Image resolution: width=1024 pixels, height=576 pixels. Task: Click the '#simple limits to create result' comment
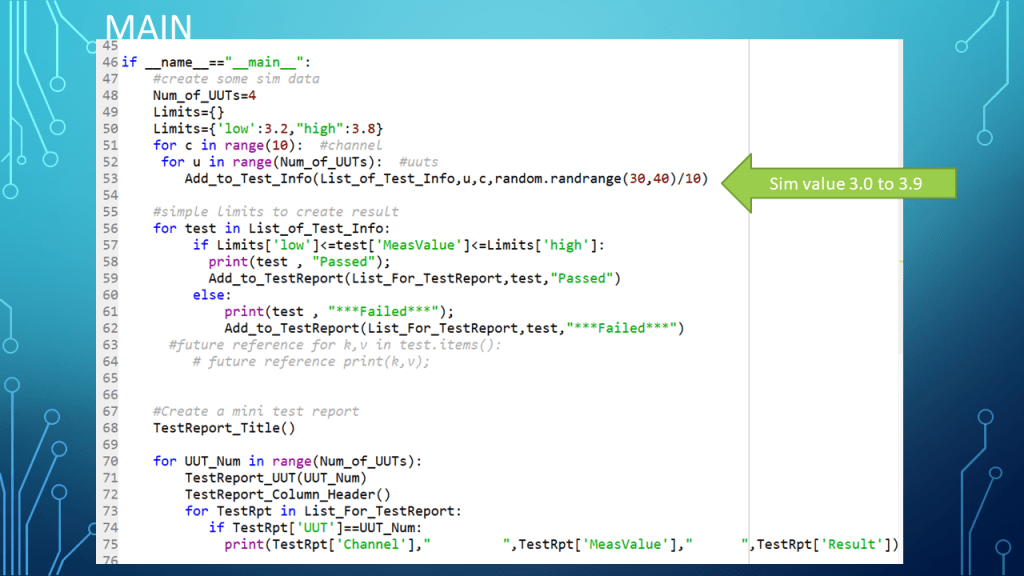[x=275, y=211]
